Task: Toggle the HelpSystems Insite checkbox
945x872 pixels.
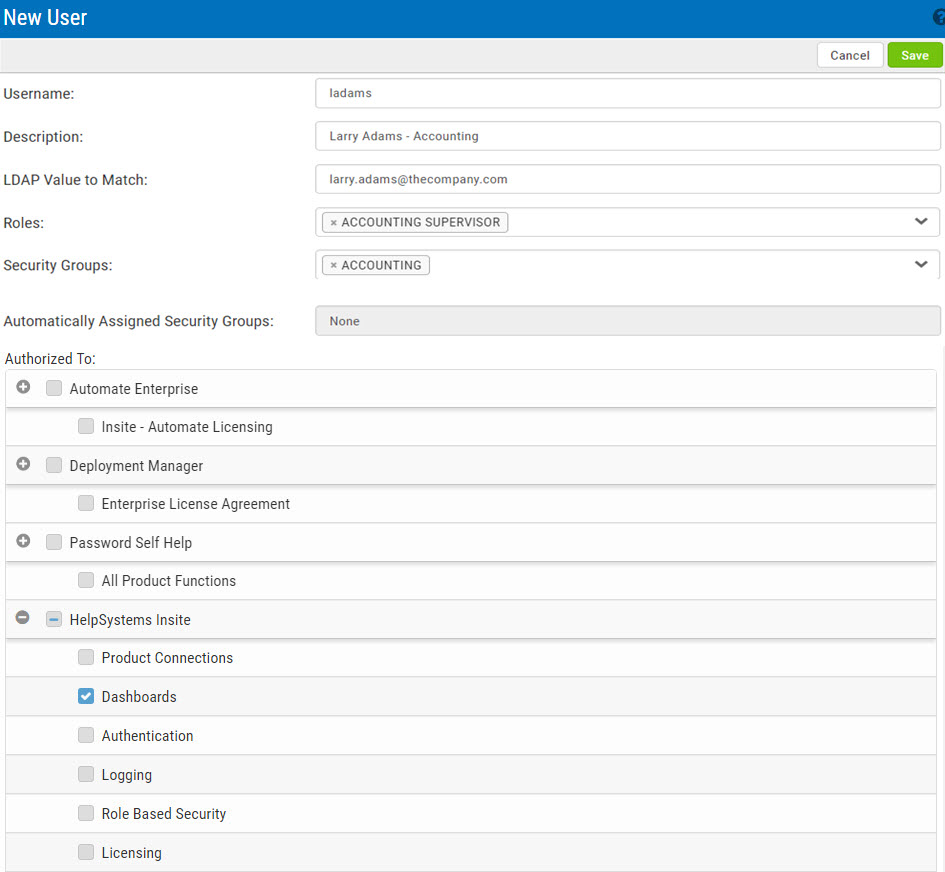Action: click(54, 619)
